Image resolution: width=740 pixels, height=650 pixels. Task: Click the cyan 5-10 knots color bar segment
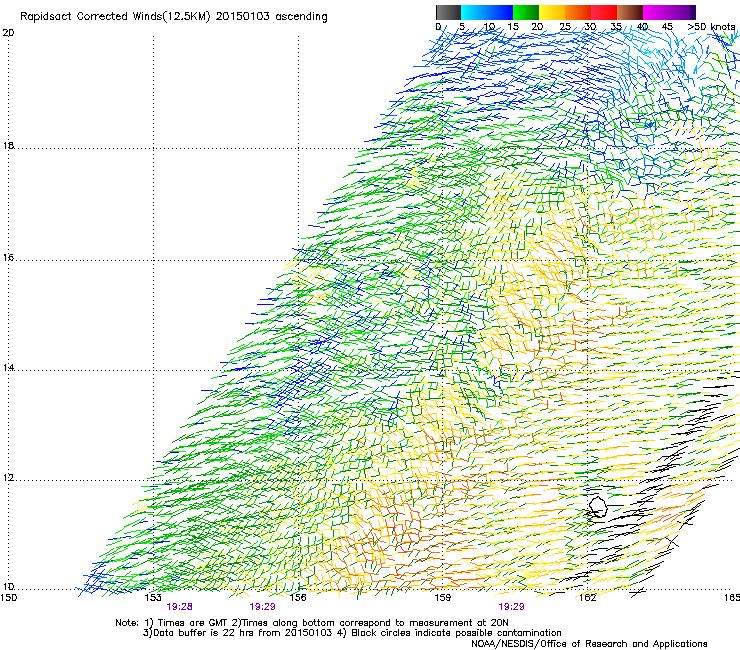click(x=474, y=12)
